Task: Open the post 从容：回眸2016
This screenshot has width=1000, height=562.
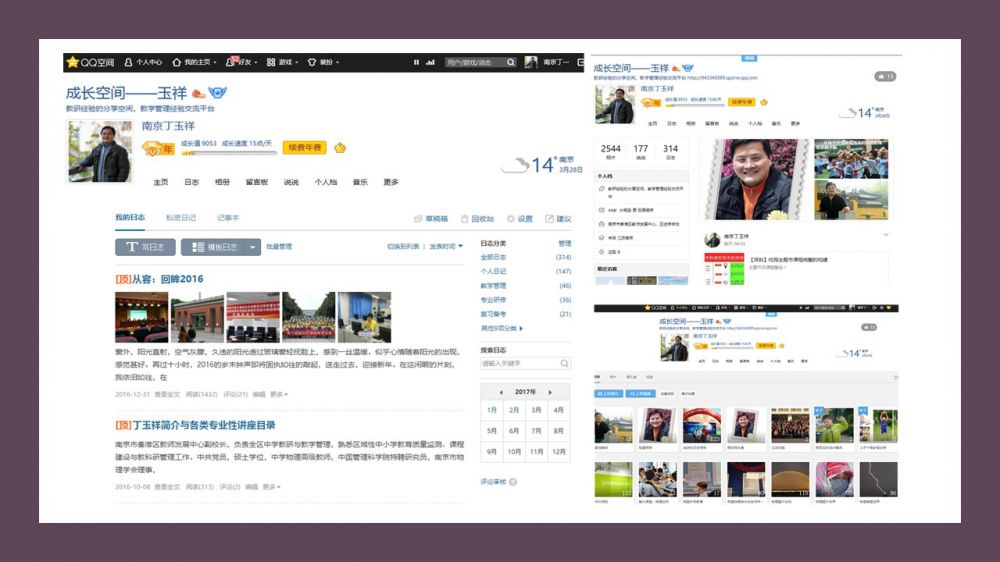Action: (x=166, y=279)
